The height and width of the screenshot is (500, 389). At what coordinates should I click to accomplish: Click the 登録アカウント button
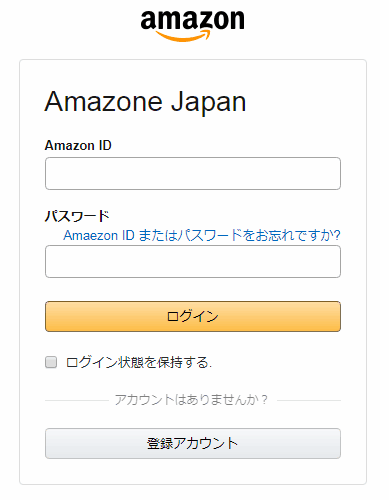(193, 443)
